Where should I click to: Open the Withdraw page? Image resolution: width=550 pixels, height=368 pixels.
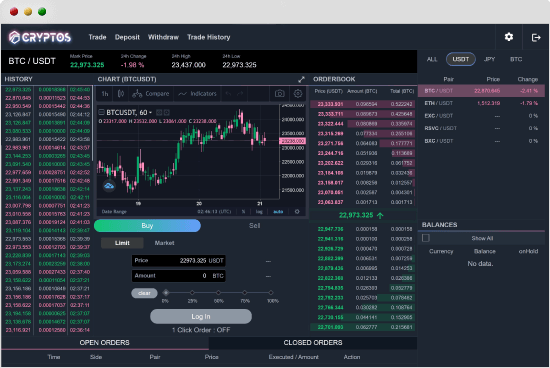[x=163, y=37]
